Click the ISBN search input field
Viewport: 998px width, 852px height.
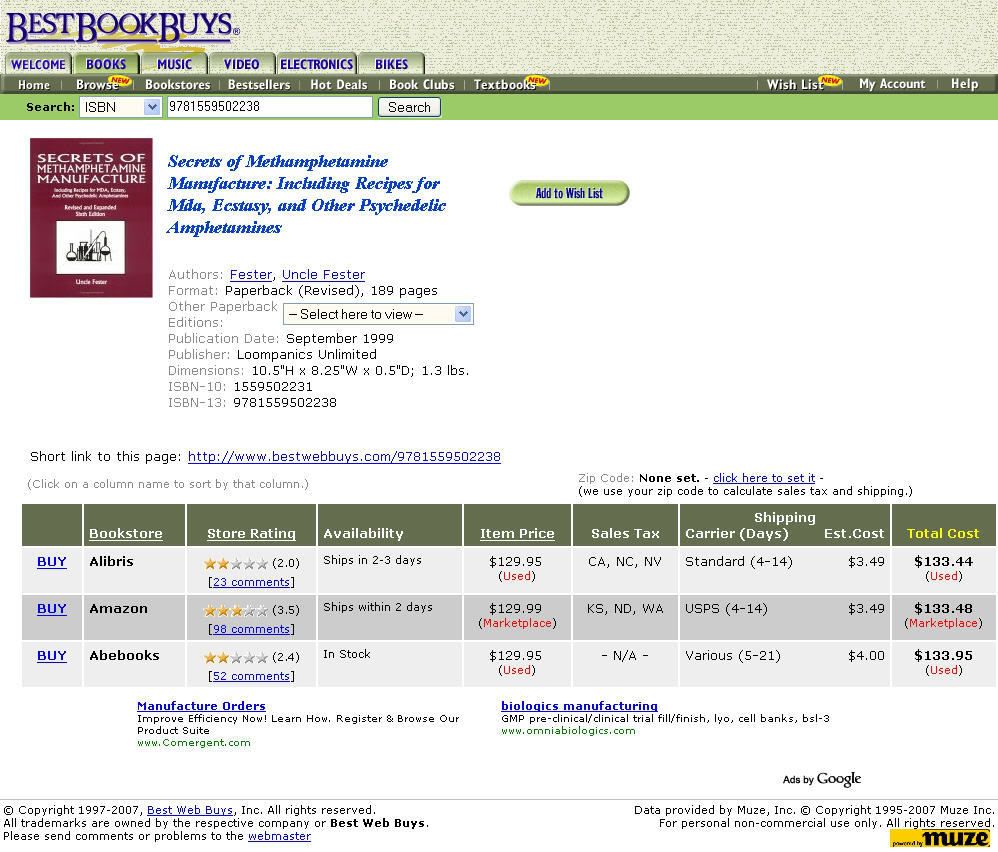click(269, 107)
